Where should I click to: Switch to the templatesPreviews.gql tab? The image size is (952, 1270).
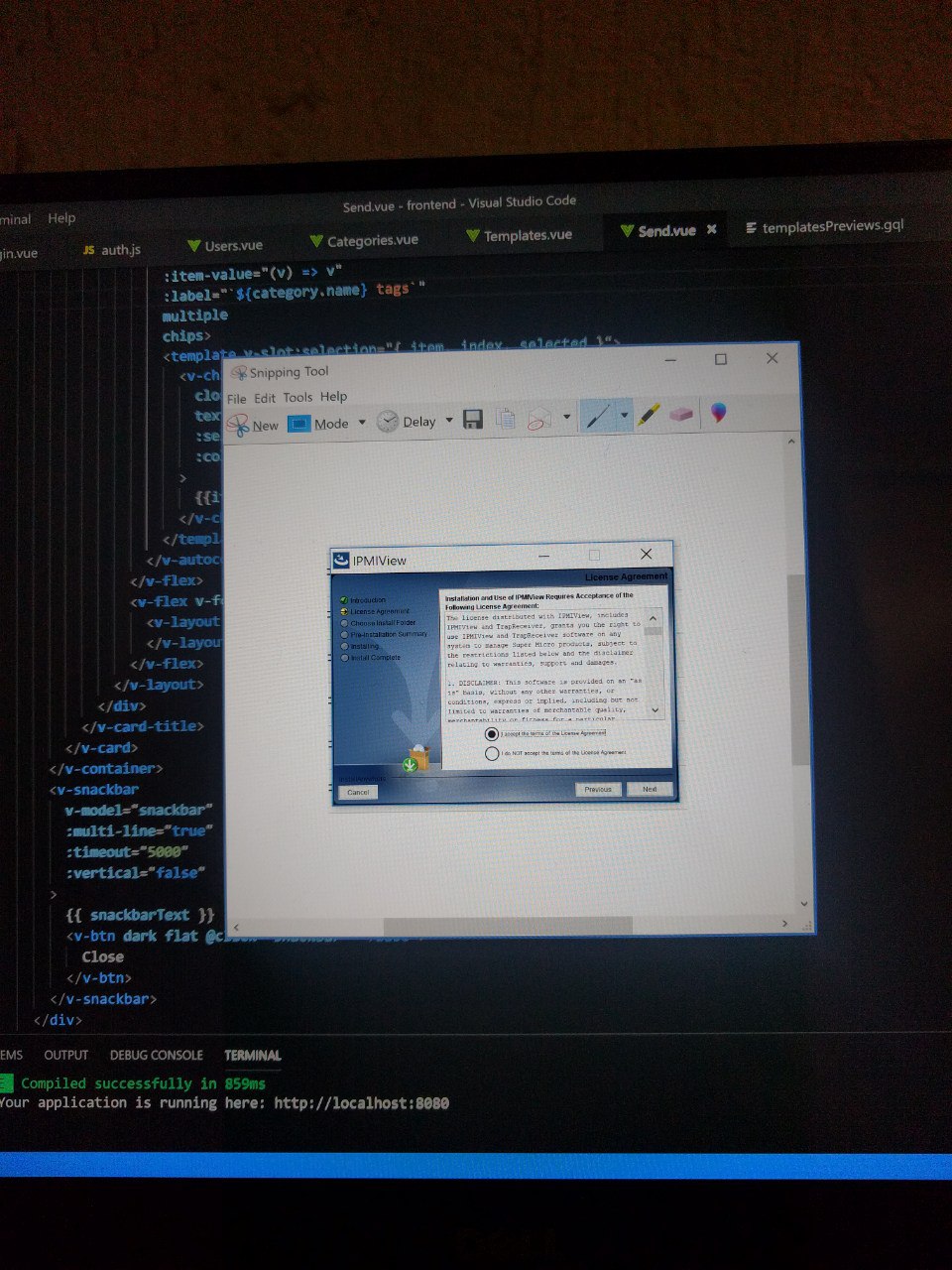[825, 226]
